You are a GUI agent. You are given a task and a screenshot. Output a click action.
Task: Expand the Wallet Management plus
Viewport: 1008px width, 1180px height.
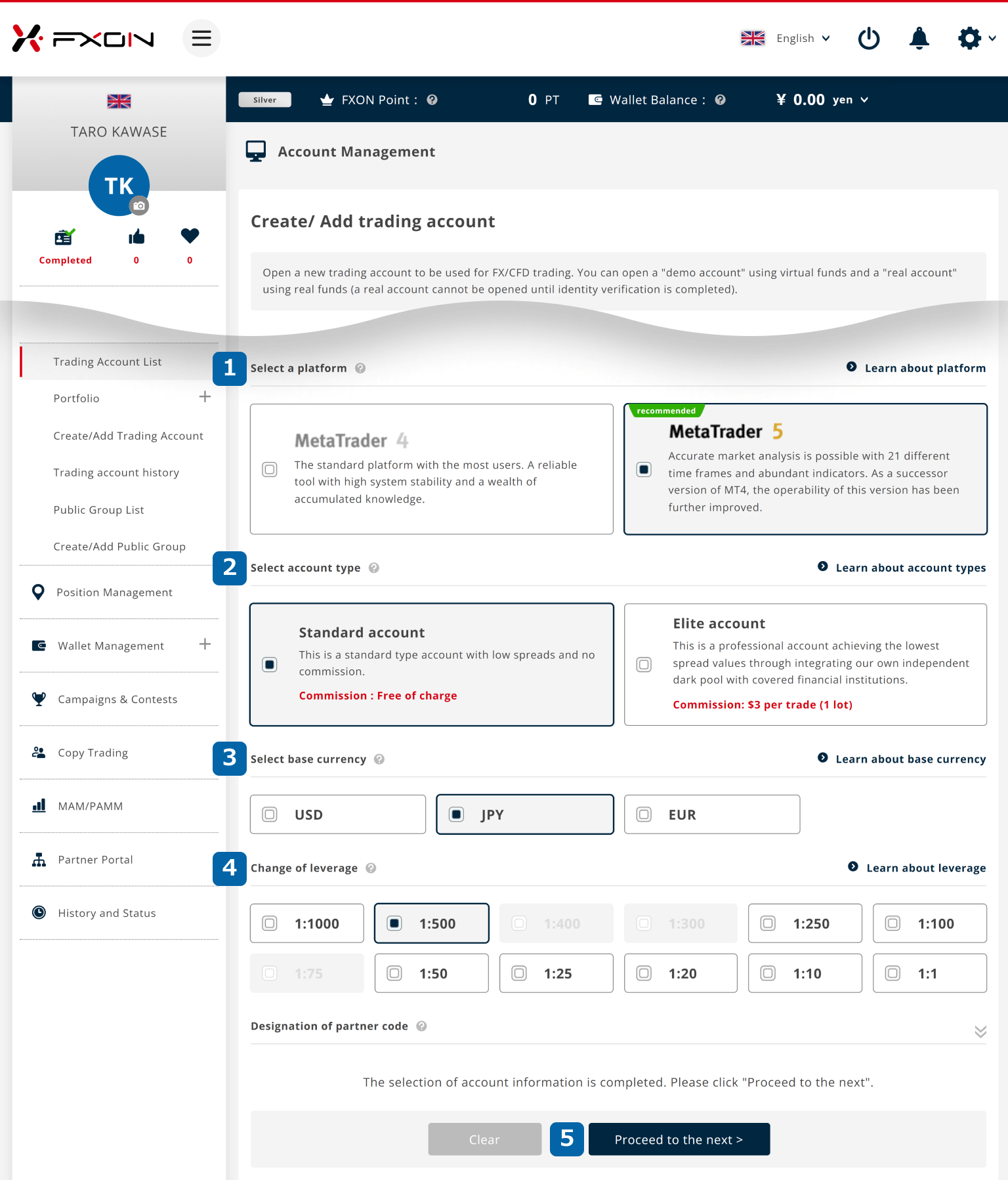[x=205, y=644]
